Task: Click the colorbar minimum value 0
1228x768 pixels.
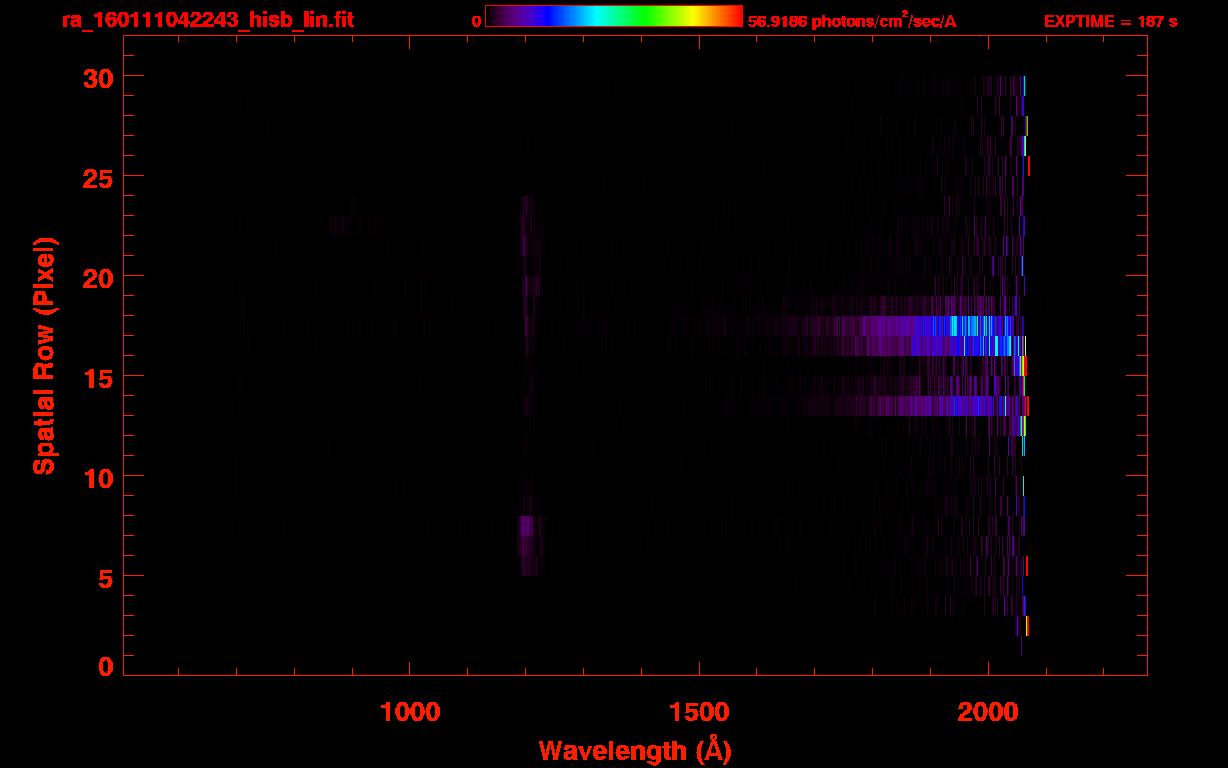Action: 476,21
